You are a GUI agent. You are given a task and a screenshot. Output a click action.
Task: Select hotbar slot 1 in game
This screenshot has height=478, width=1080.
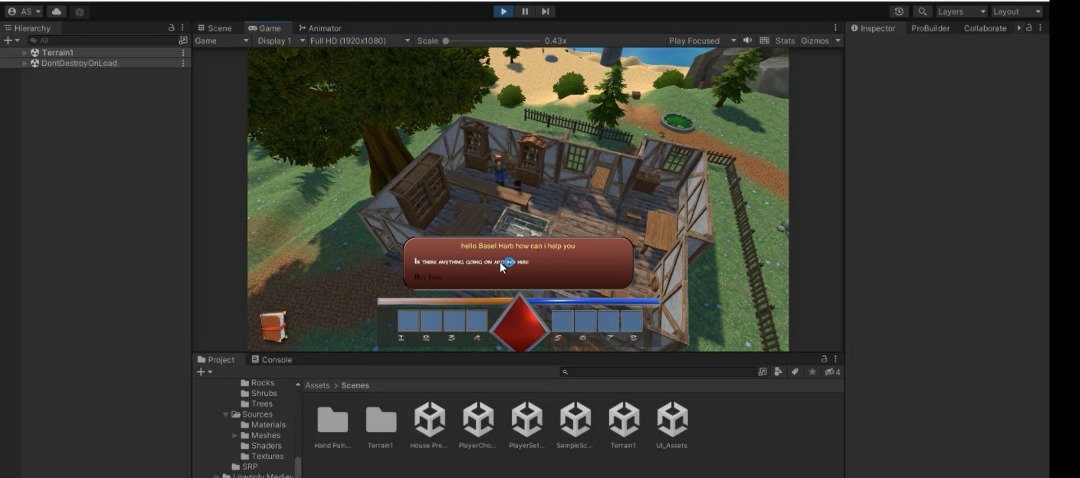coord(408,321)
